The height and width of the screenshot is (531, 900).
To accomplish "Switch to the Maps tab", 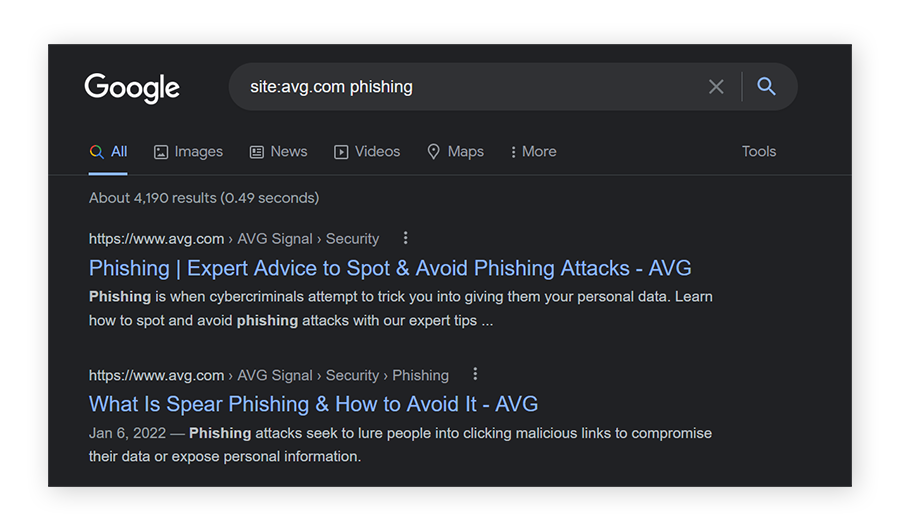I will [465, 152].
